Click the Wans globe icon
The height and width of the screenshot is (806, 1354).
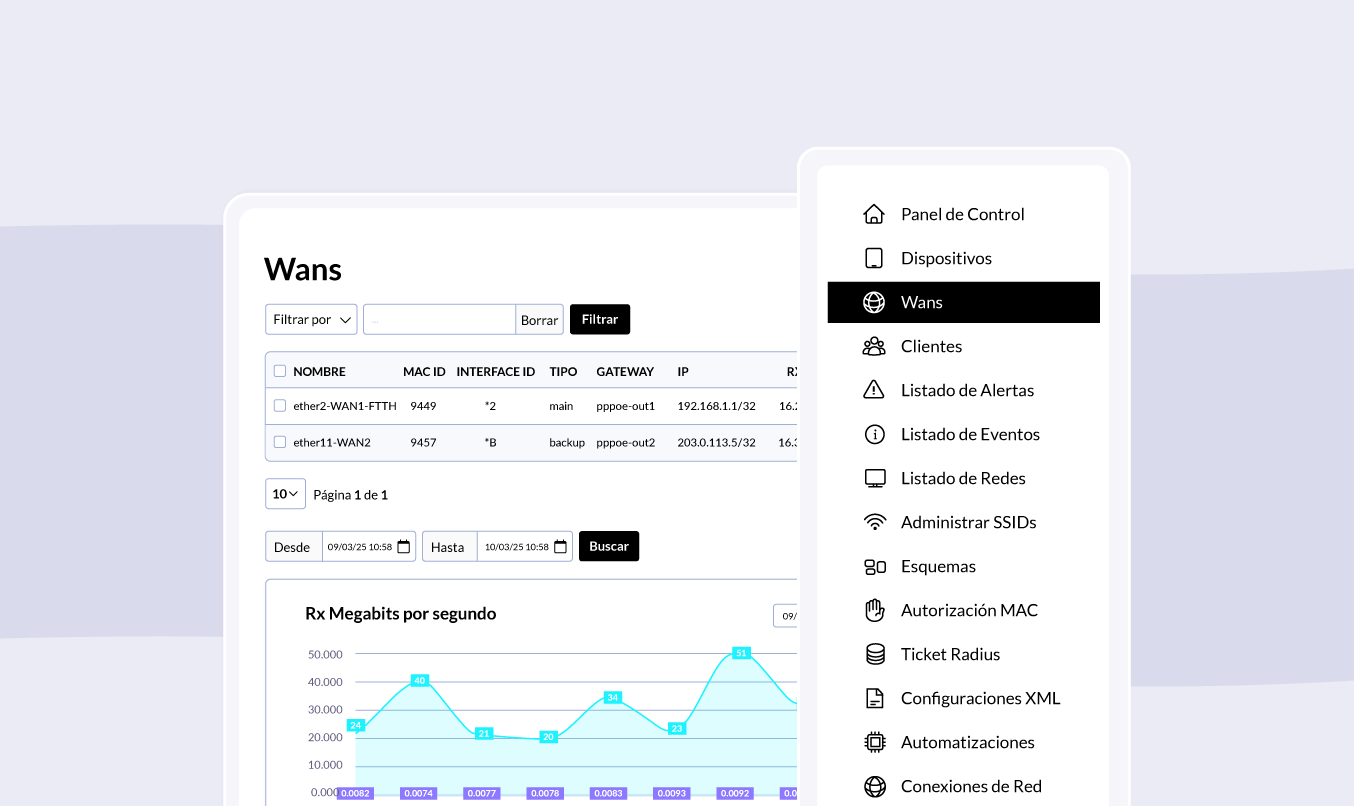tap(874, 302)
